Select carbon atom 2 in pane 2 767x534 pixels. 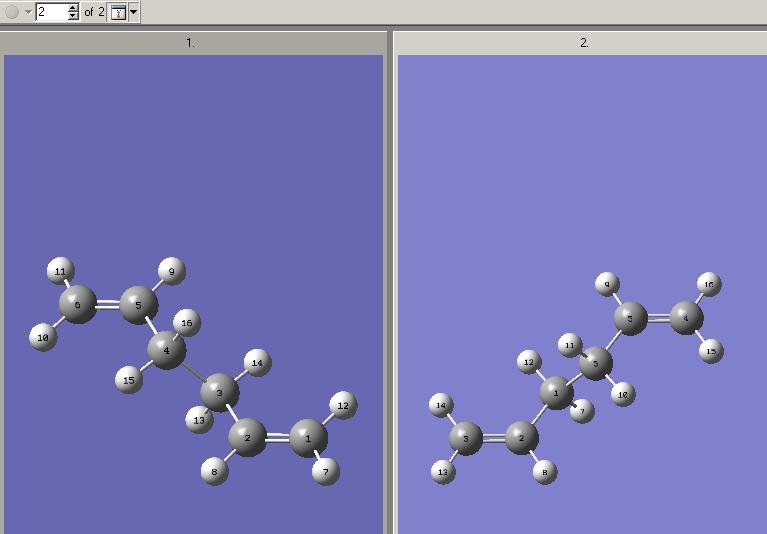[x=522, y=438]
